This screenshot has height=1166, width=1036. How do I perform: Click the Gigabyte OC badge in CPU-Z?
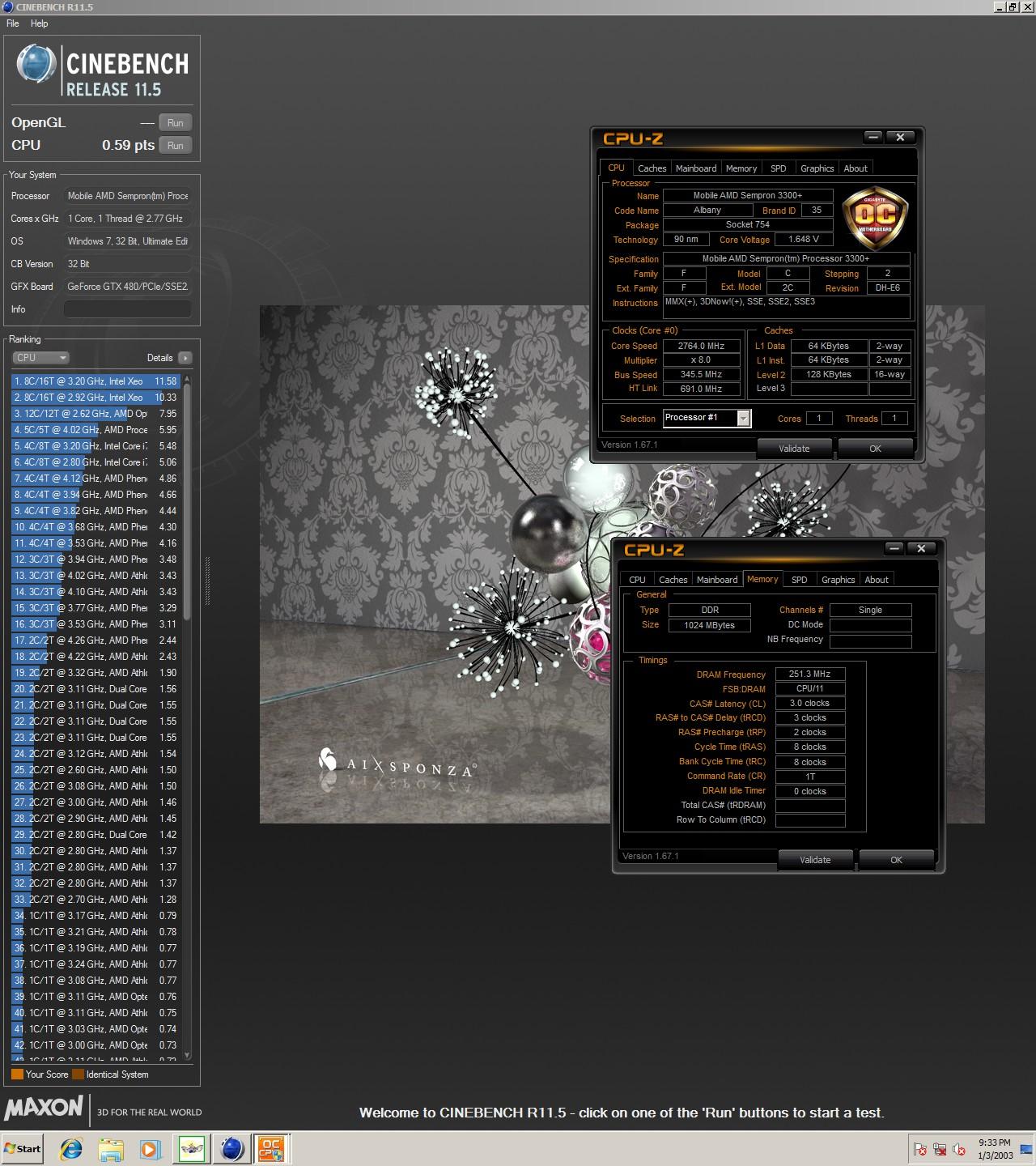click(x=874, y=217)
